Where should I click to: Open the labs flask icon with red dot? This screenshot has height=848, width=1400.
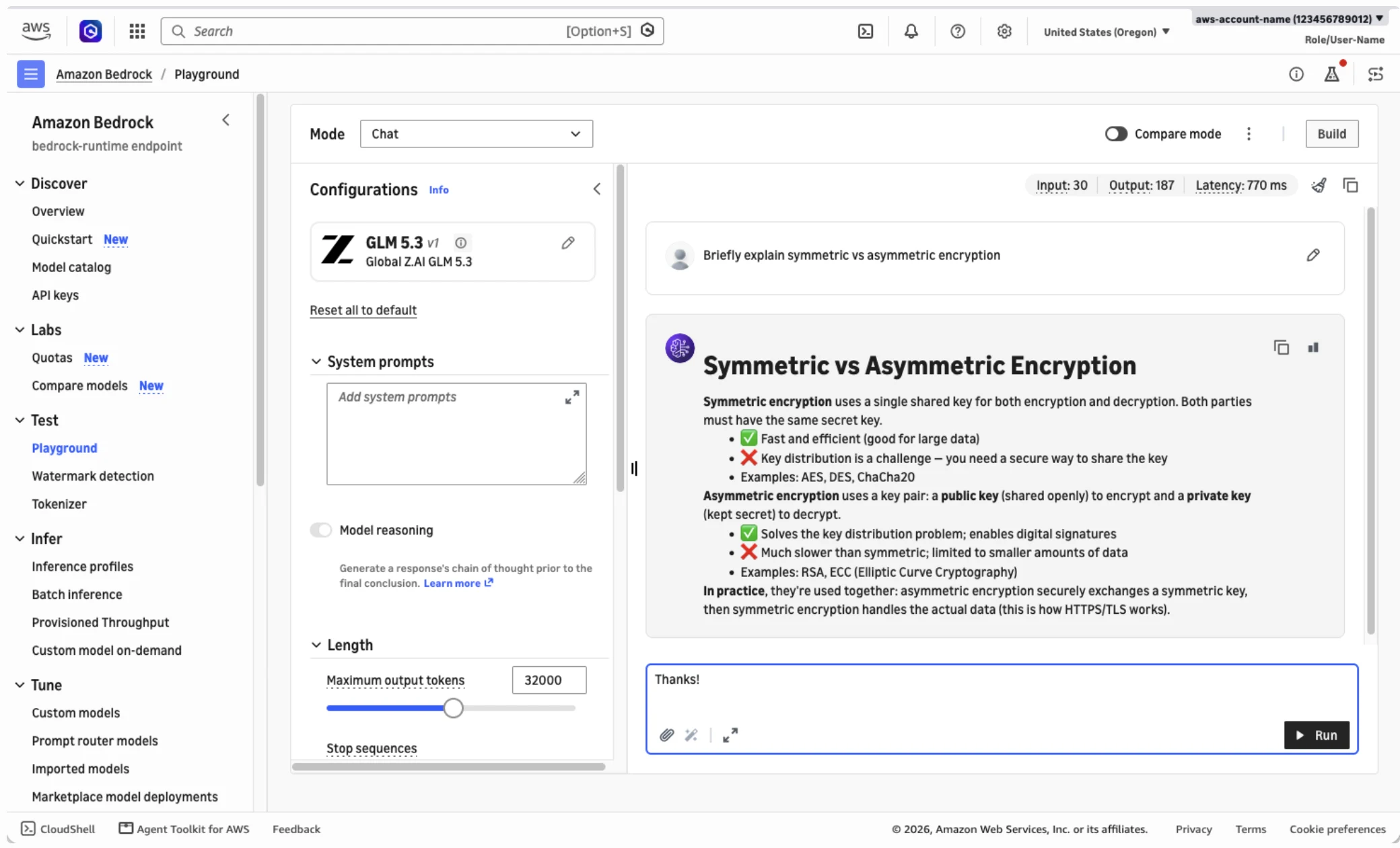[1332, 74]
